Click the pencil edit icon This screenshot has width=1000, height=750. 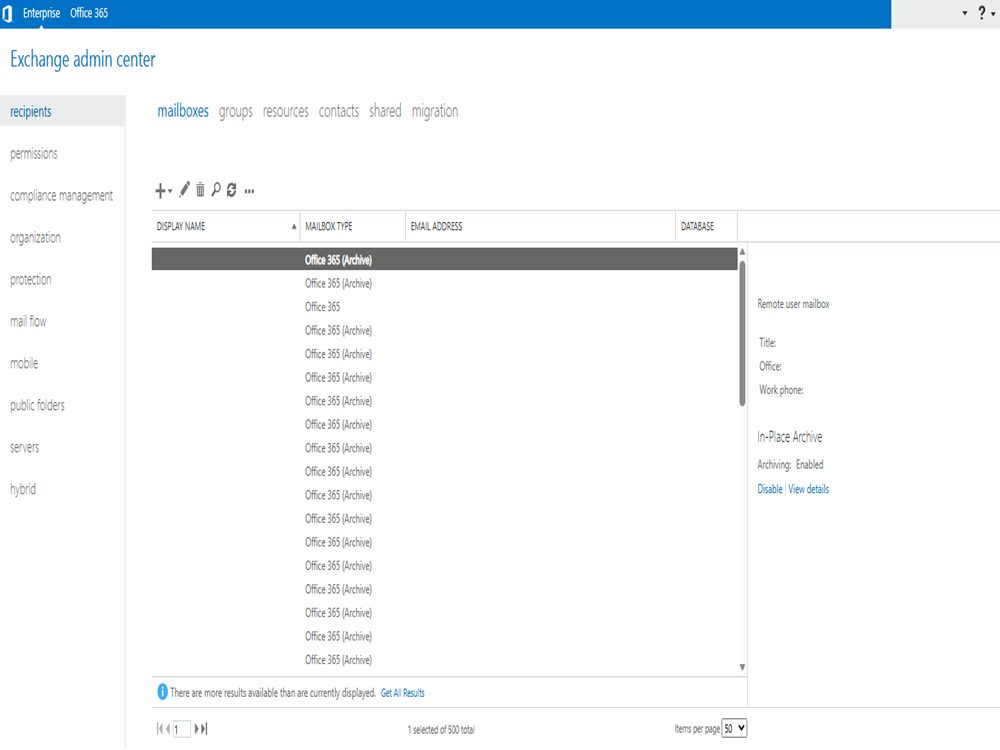[x=184, y=189]
